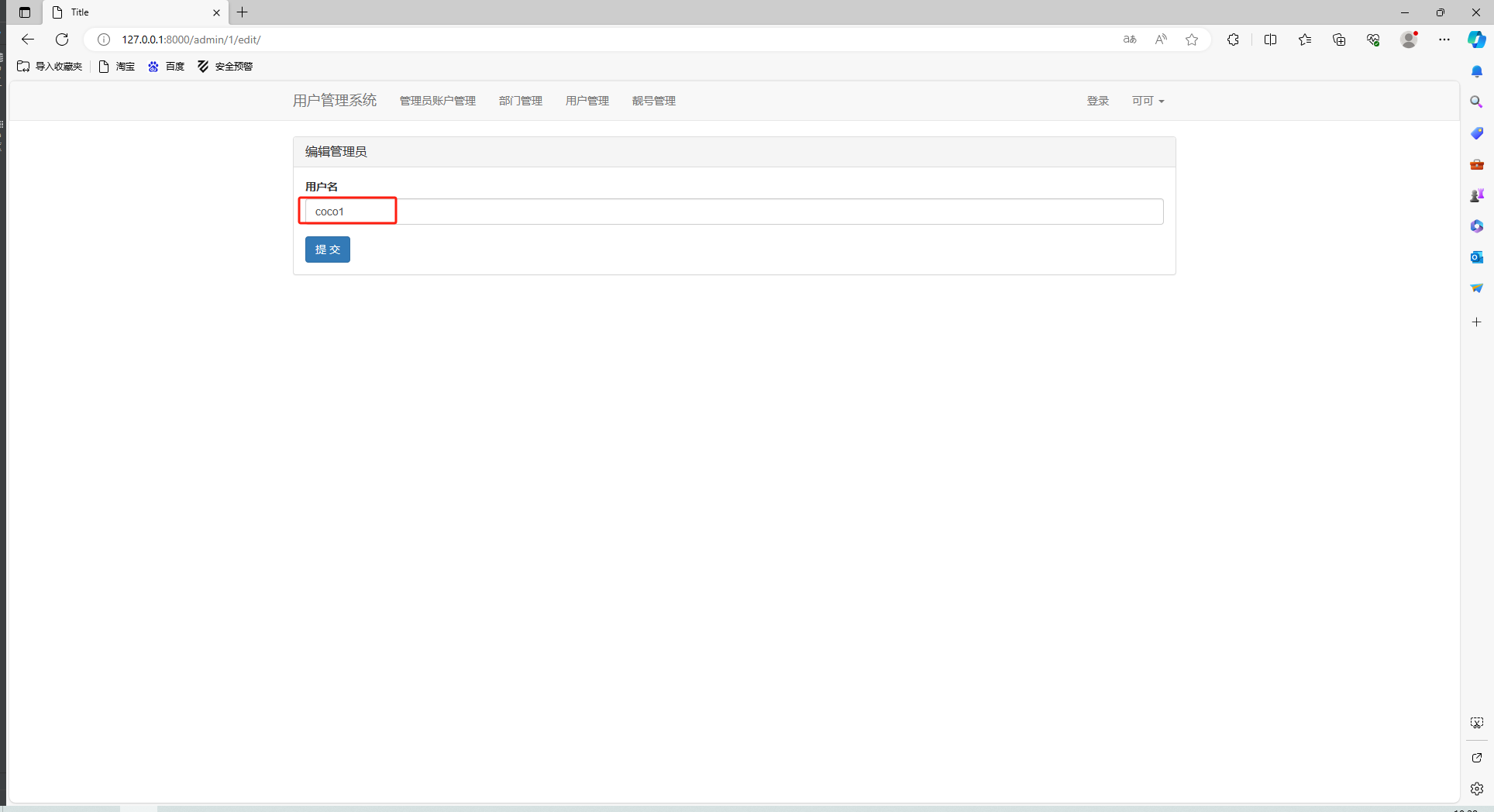The width and height of the screenshot is (1494, 812).
Task: Open 导入收藏夹 bookmark
Action: point(50,67)
